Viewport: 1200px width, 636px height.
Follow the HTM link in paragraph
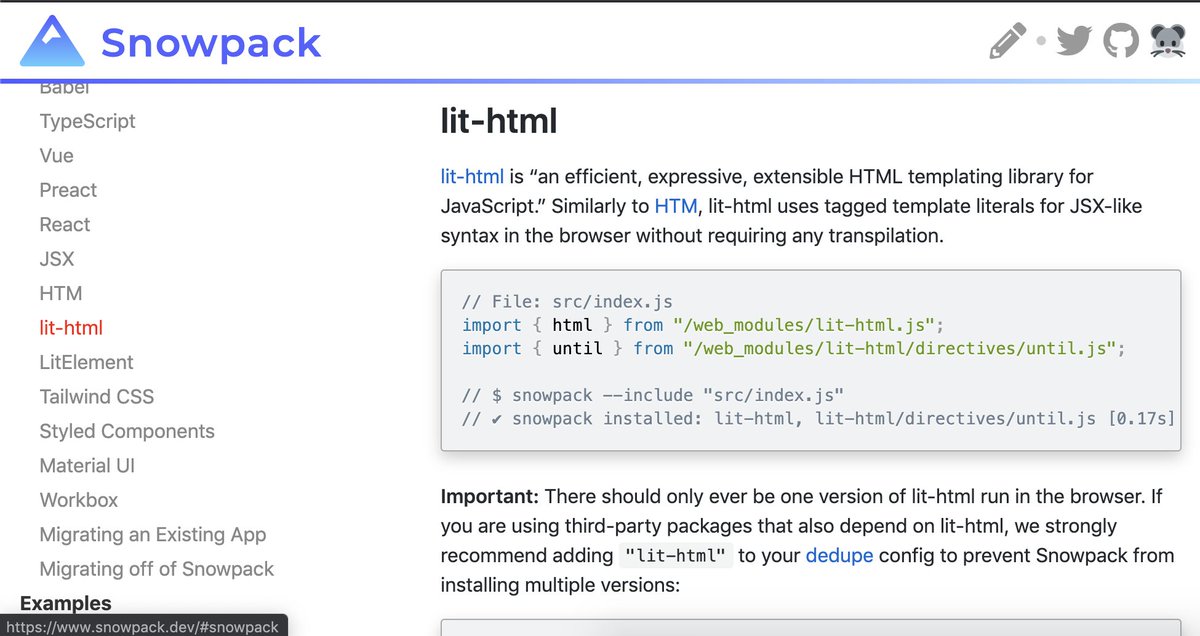pyautogui.click(x=676, y=207)
